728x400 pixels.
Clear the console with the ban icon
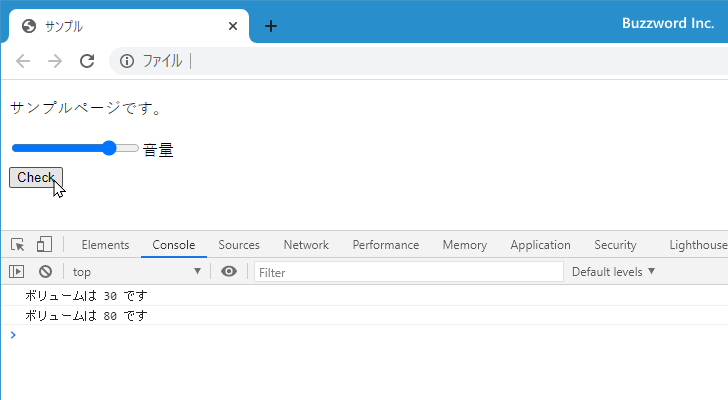click(45, 271)
